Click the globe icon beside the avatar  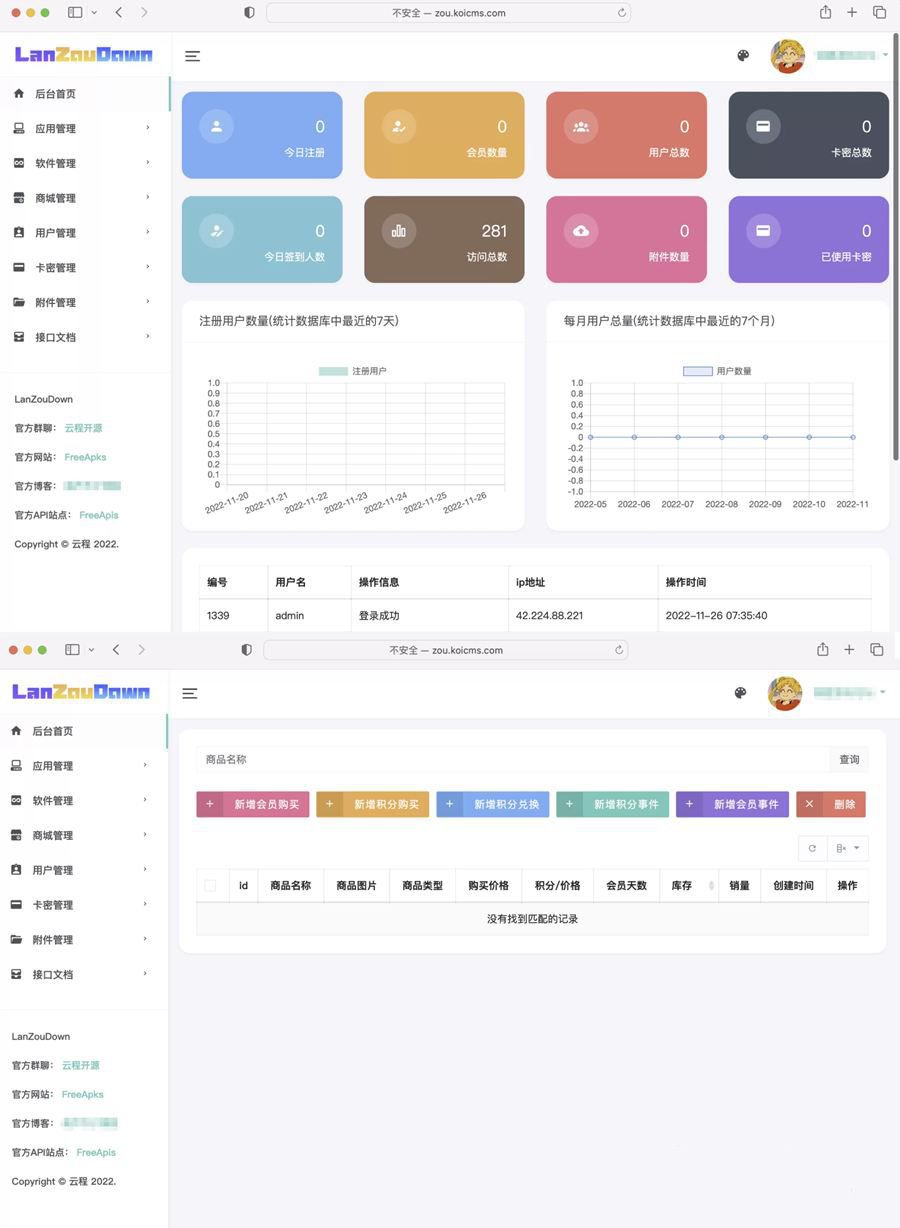(742, 55)
